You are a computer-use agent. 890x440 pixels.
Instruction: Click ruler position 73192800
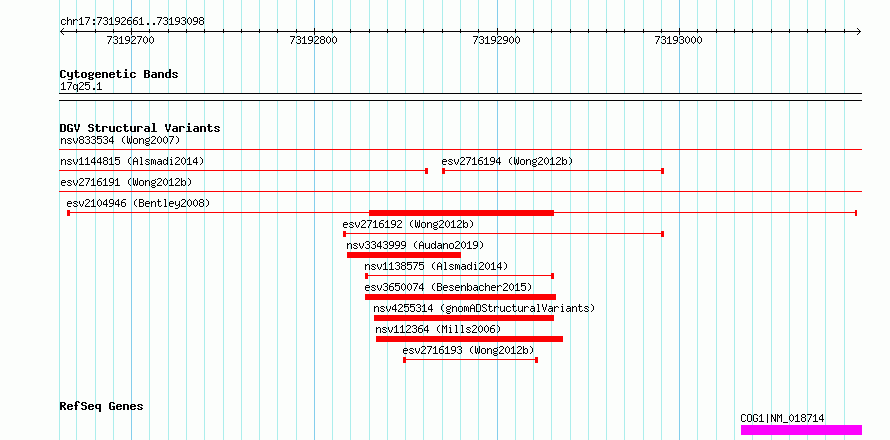[313, 40]
